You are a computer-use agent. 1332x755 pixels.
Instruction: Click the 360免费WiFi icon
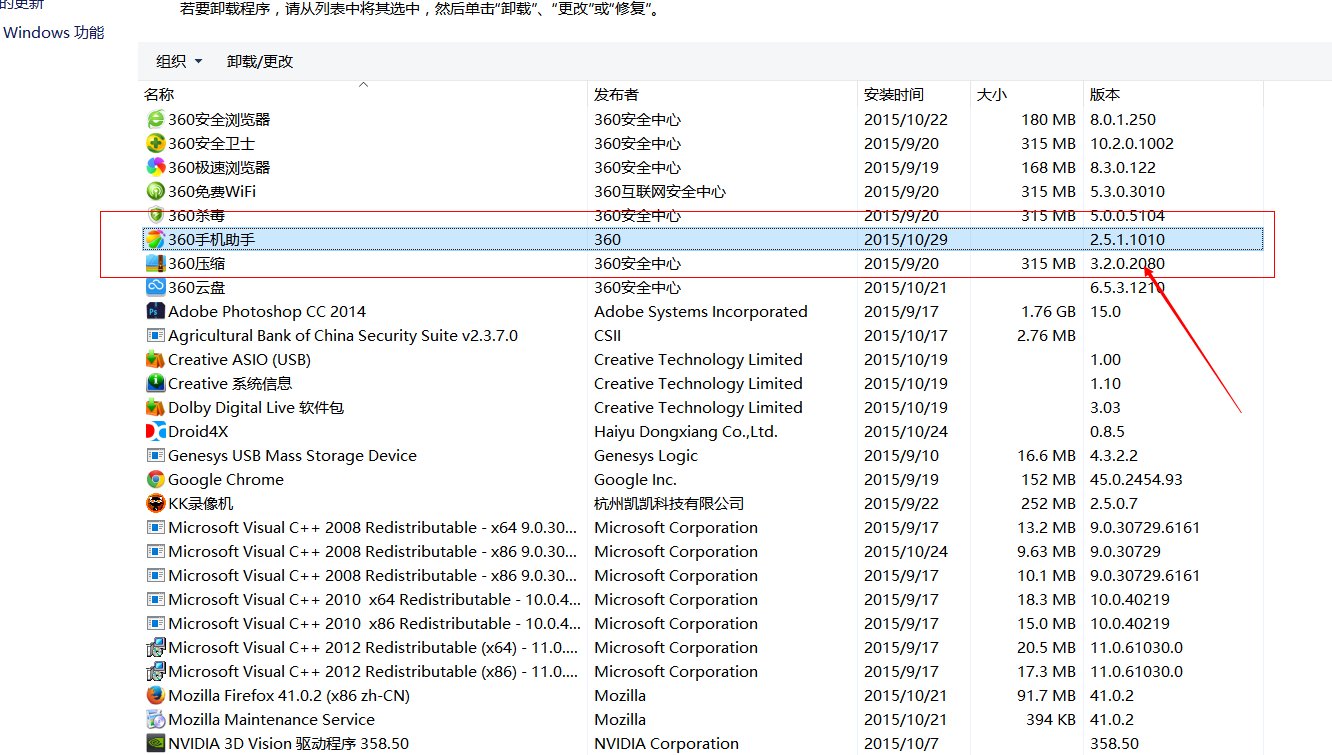pyautogui.click(x=156, y=191)
